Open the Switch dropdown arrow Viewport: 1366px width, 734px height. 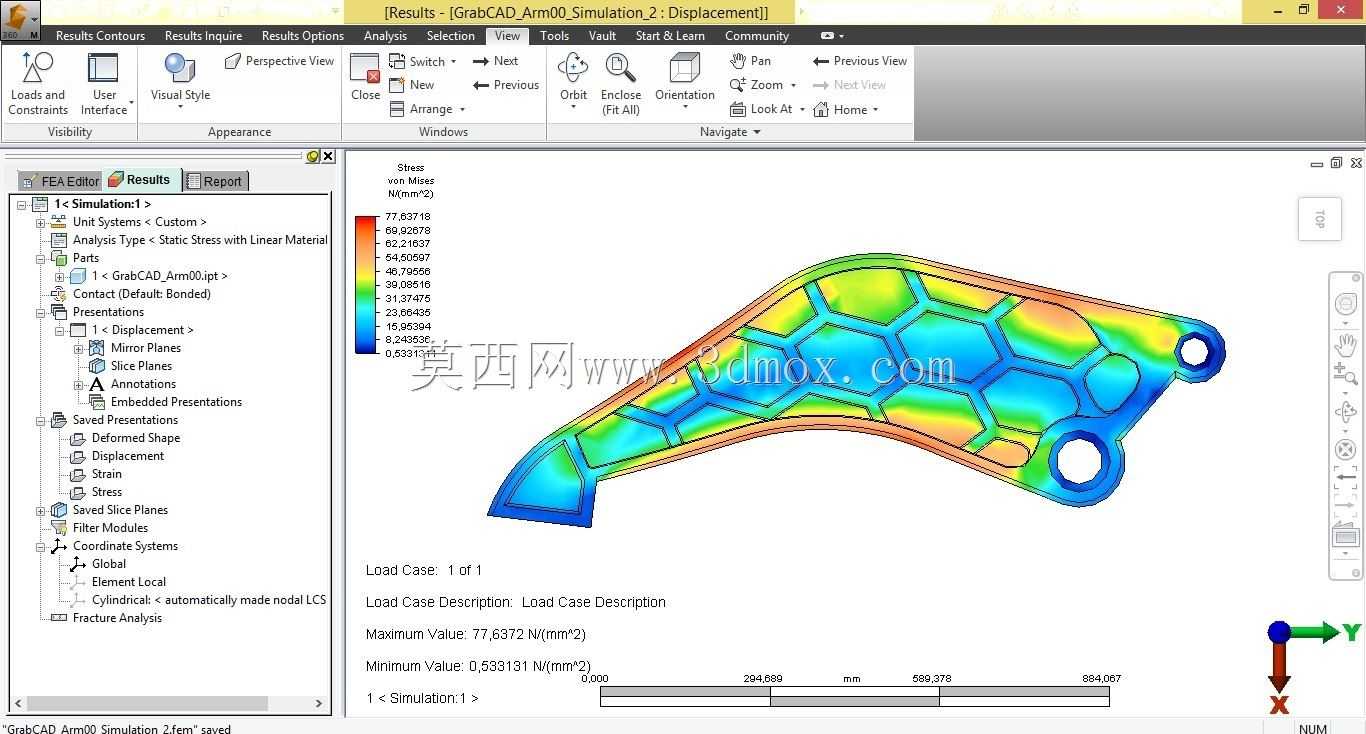[x=453, y=61]
